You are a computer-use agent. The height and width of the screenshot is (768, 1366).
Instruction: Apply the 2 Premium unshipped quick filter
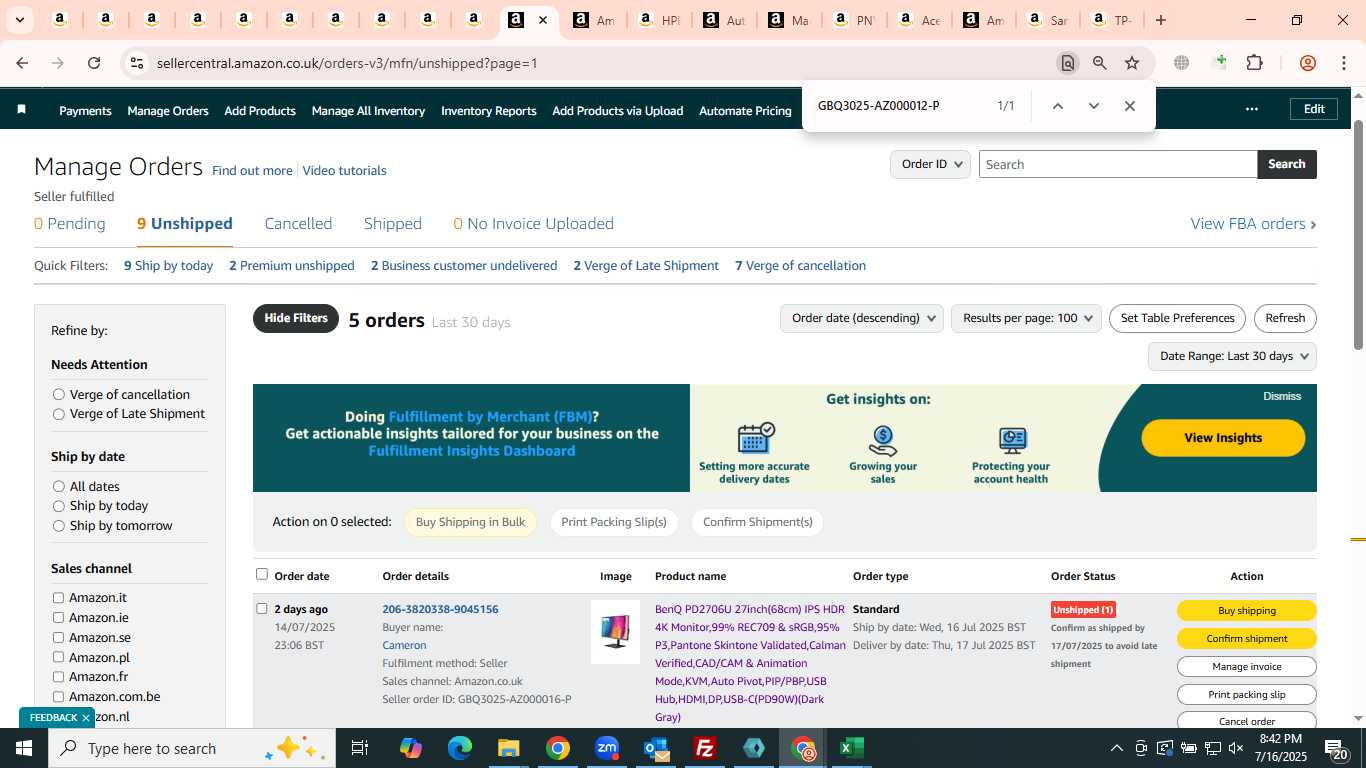click(292, 266)
